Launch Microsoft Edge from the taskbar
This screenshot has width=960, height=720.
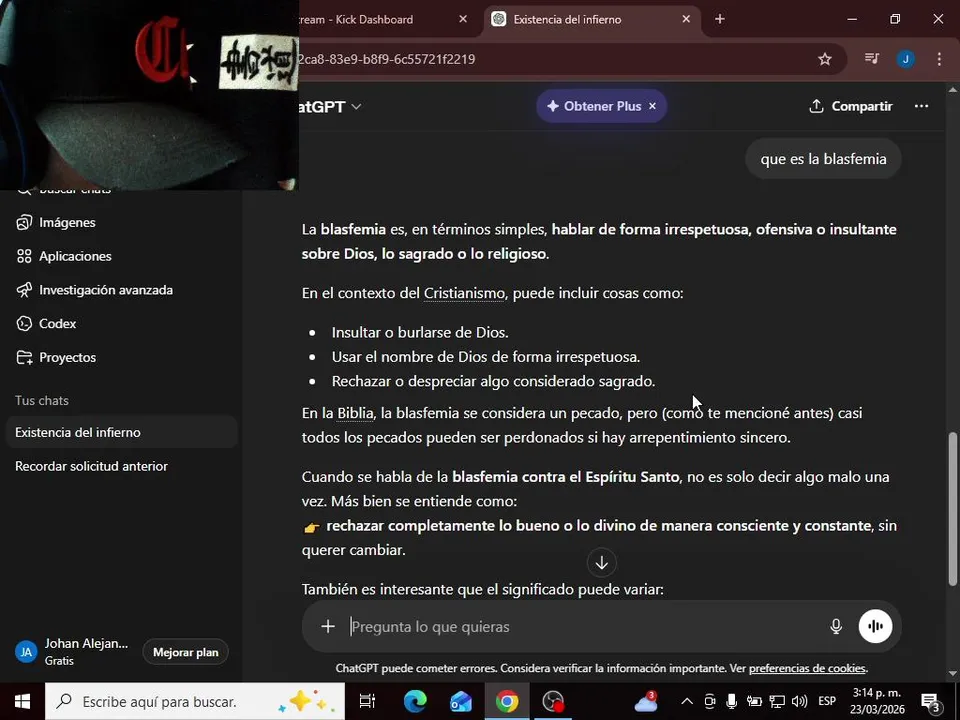414,702
